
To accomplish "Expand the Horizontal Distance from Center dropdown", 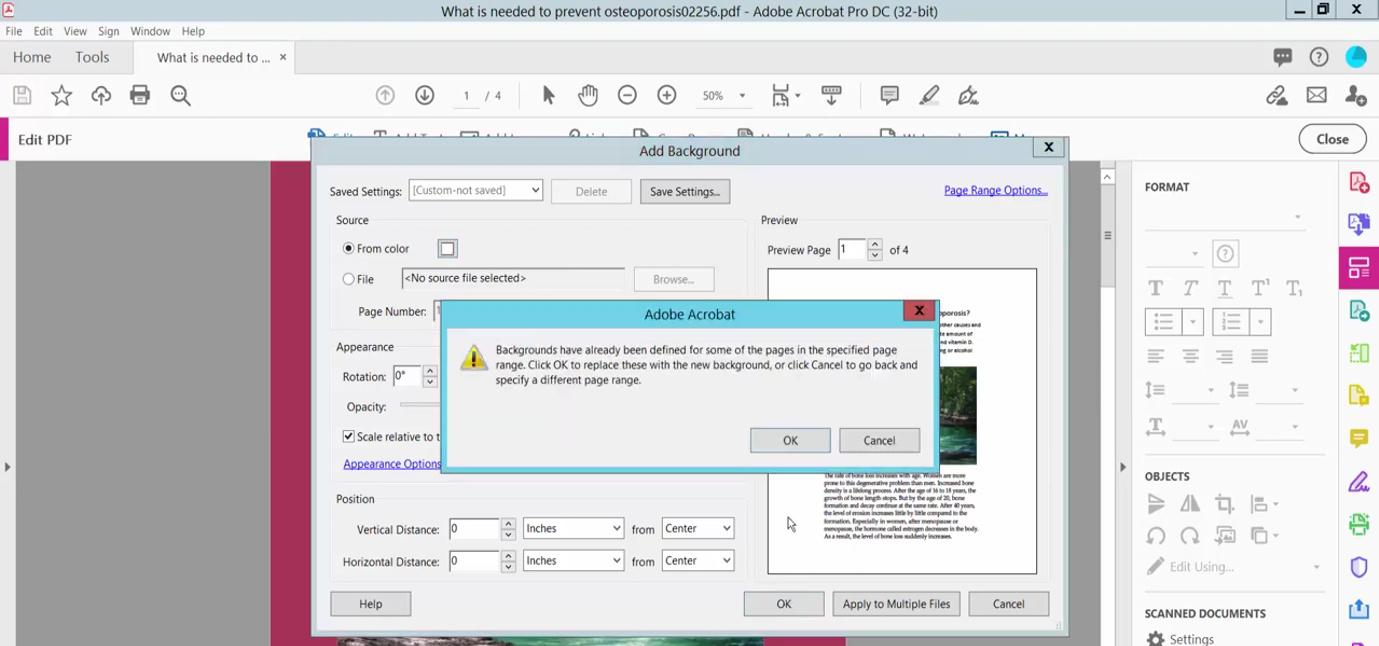I will pyautogui.click(x=697, y=561).
